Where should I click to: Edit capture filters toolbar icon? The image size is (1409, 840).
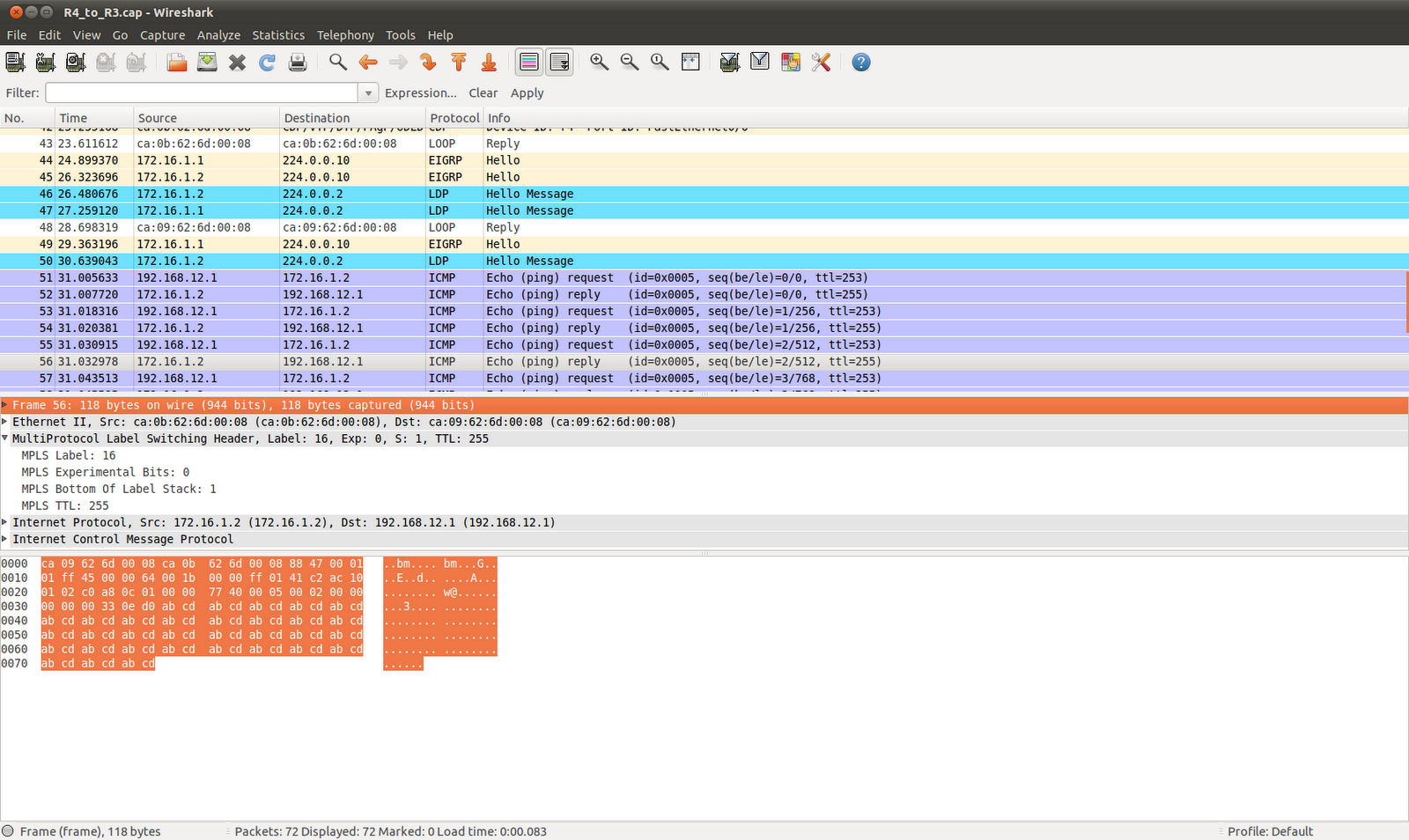730,62
